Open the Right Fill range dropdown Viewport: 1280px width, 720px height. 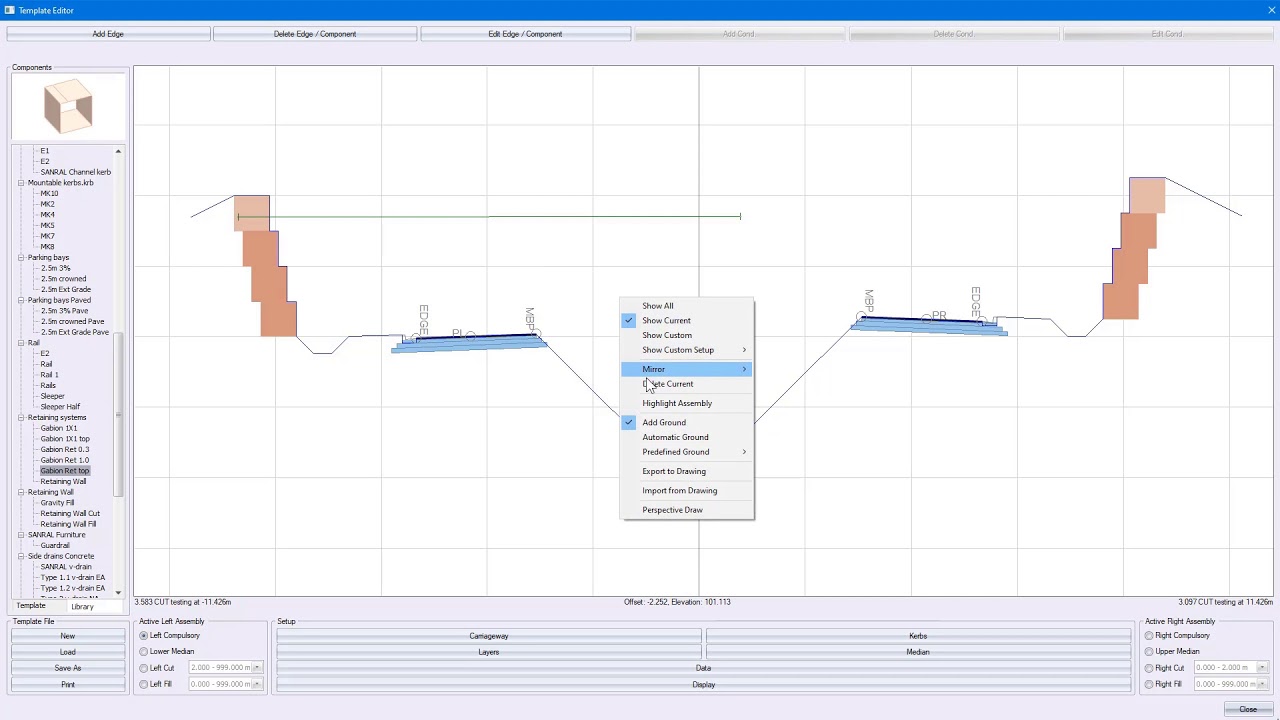click(x=1262, y=684)
